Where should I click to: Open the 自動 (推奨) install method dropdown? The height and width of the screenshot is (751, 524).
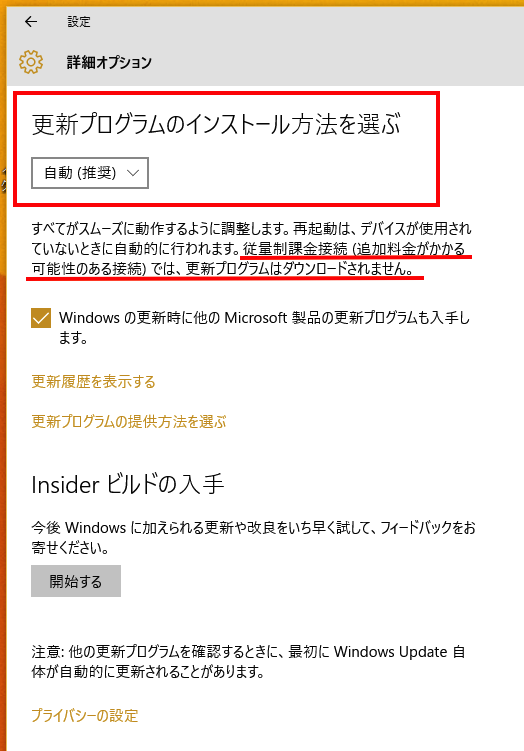coord(90,173)
